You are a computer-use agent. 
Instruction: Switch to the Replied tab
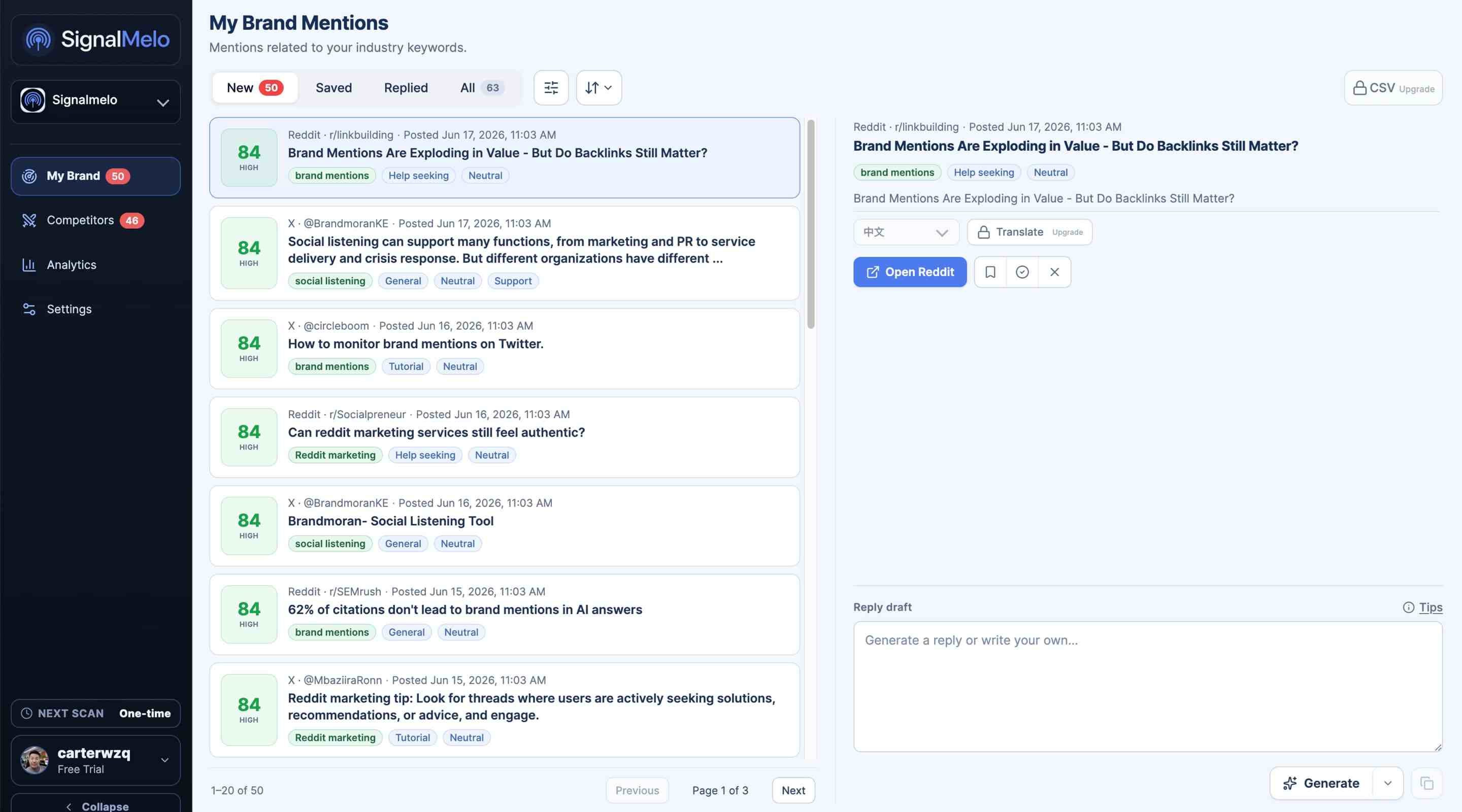click(x=406, y=88)
